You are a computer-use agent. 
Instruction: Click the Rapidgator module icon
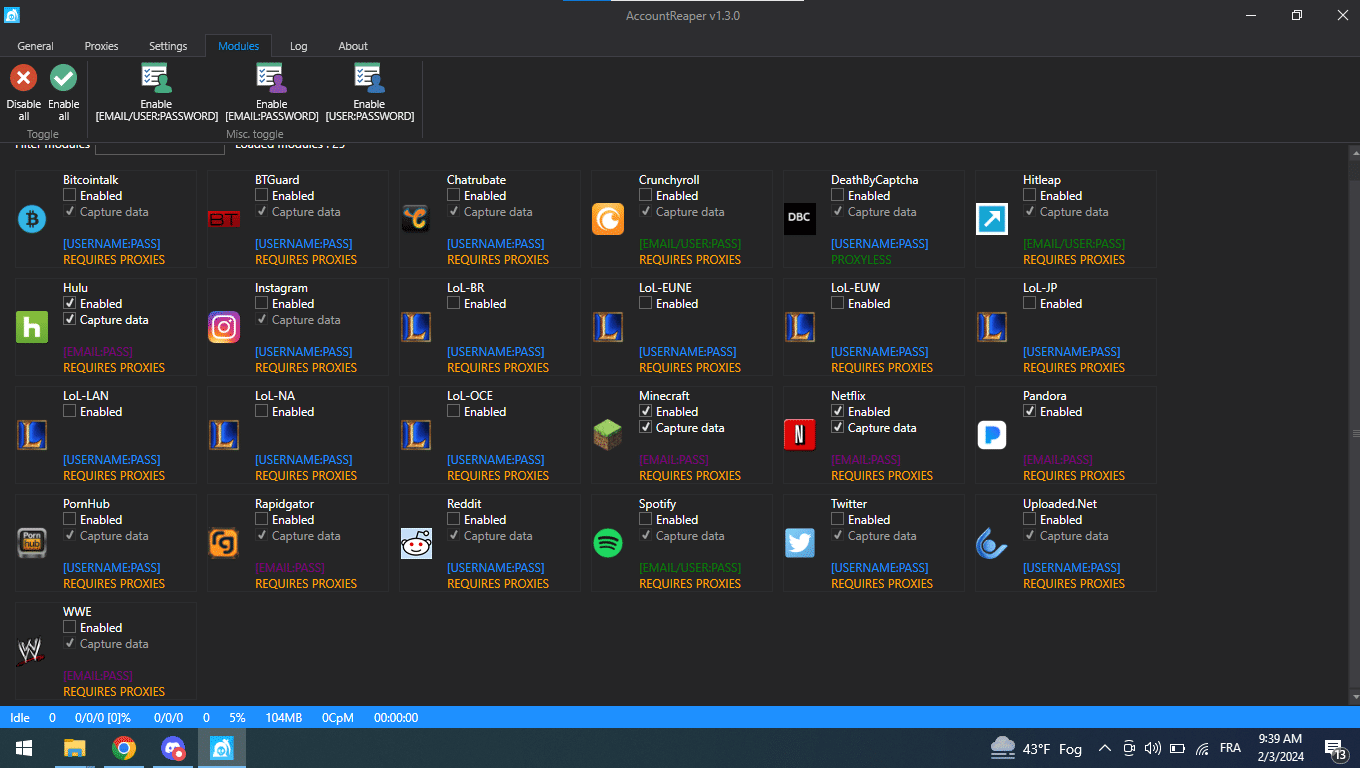pos(224,543)
